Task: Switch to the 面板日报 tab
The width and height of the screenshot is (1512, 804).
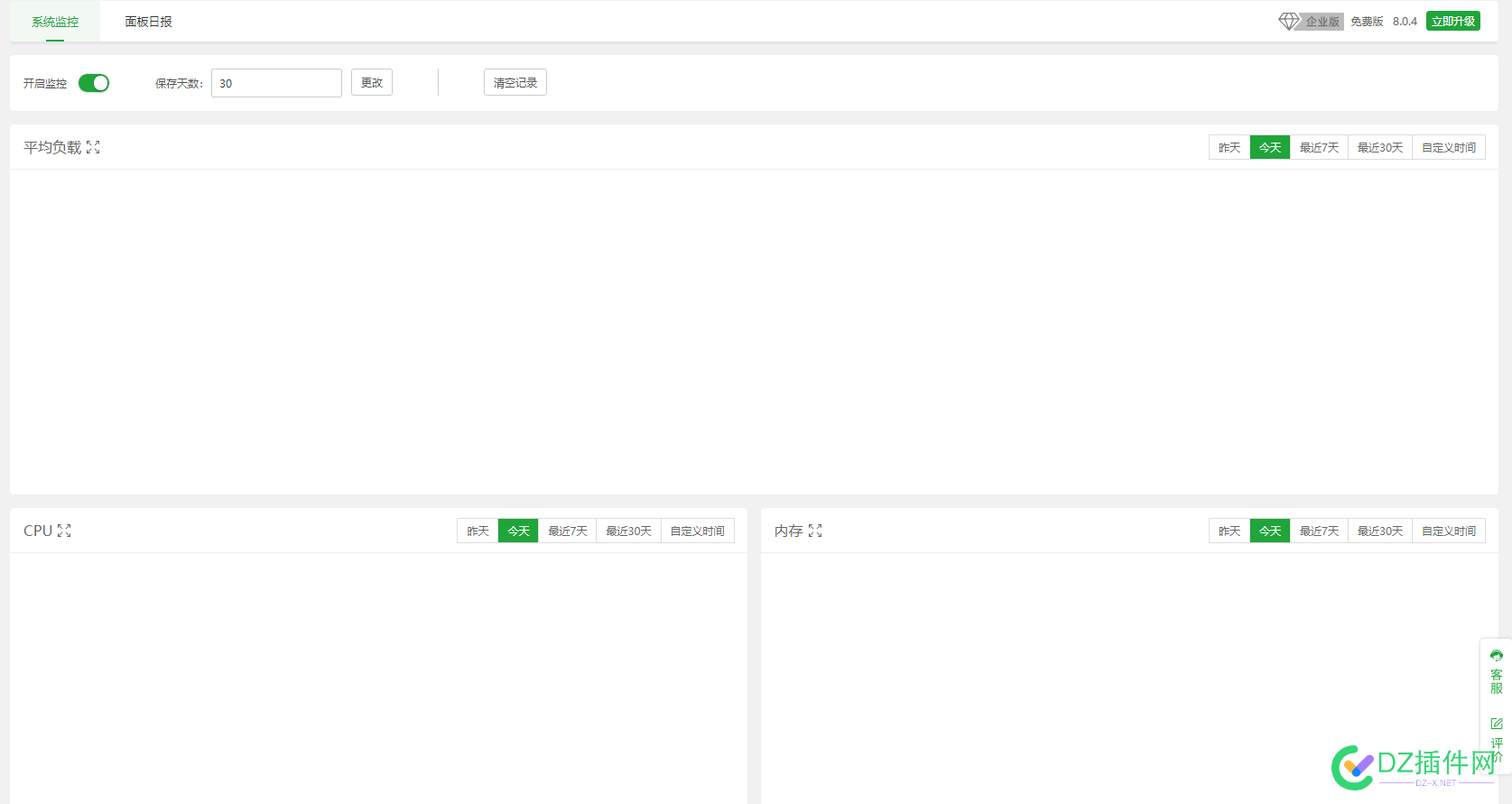Action: pos(148,22)
